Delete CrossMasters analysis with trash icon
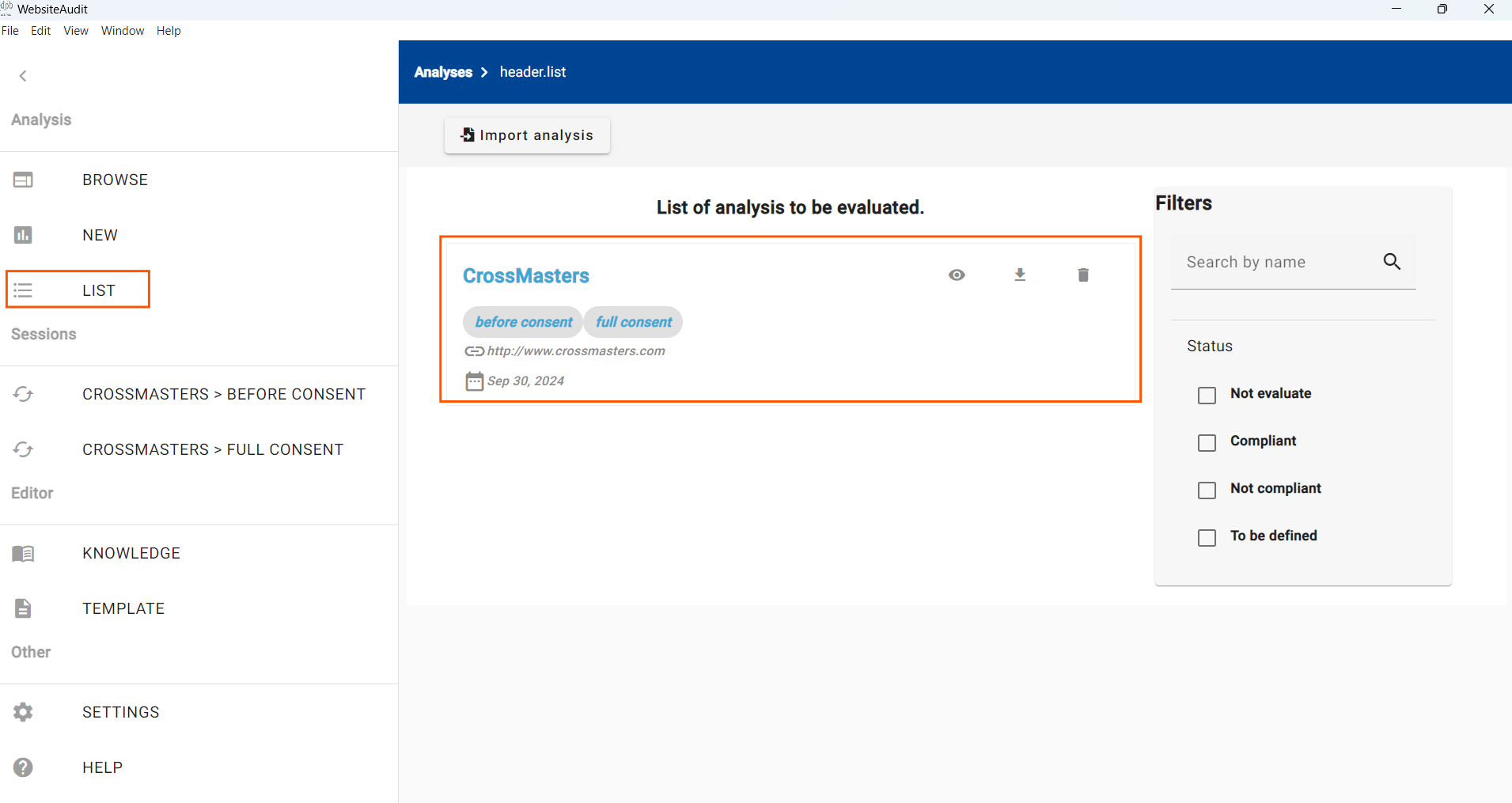 (x=1083, y=275)
